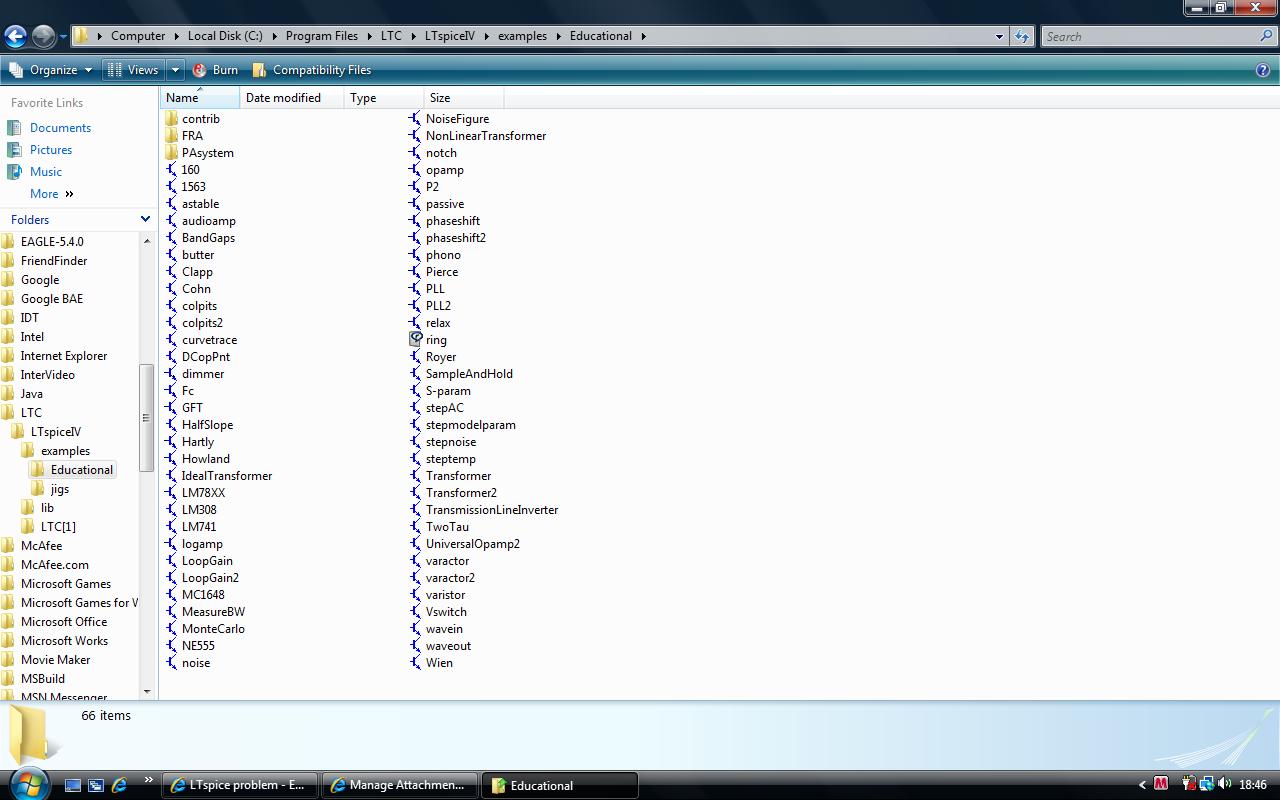
Task: Select the audioamp schematic file icon
Action: click(x=172, y=221)
